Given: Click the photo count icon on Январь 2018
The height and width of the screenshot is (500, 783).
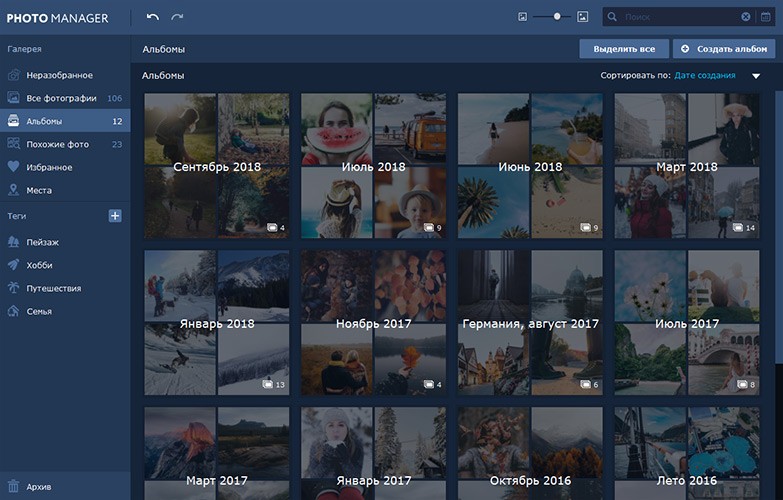Looking at the screenshot, I should point(268,385).
